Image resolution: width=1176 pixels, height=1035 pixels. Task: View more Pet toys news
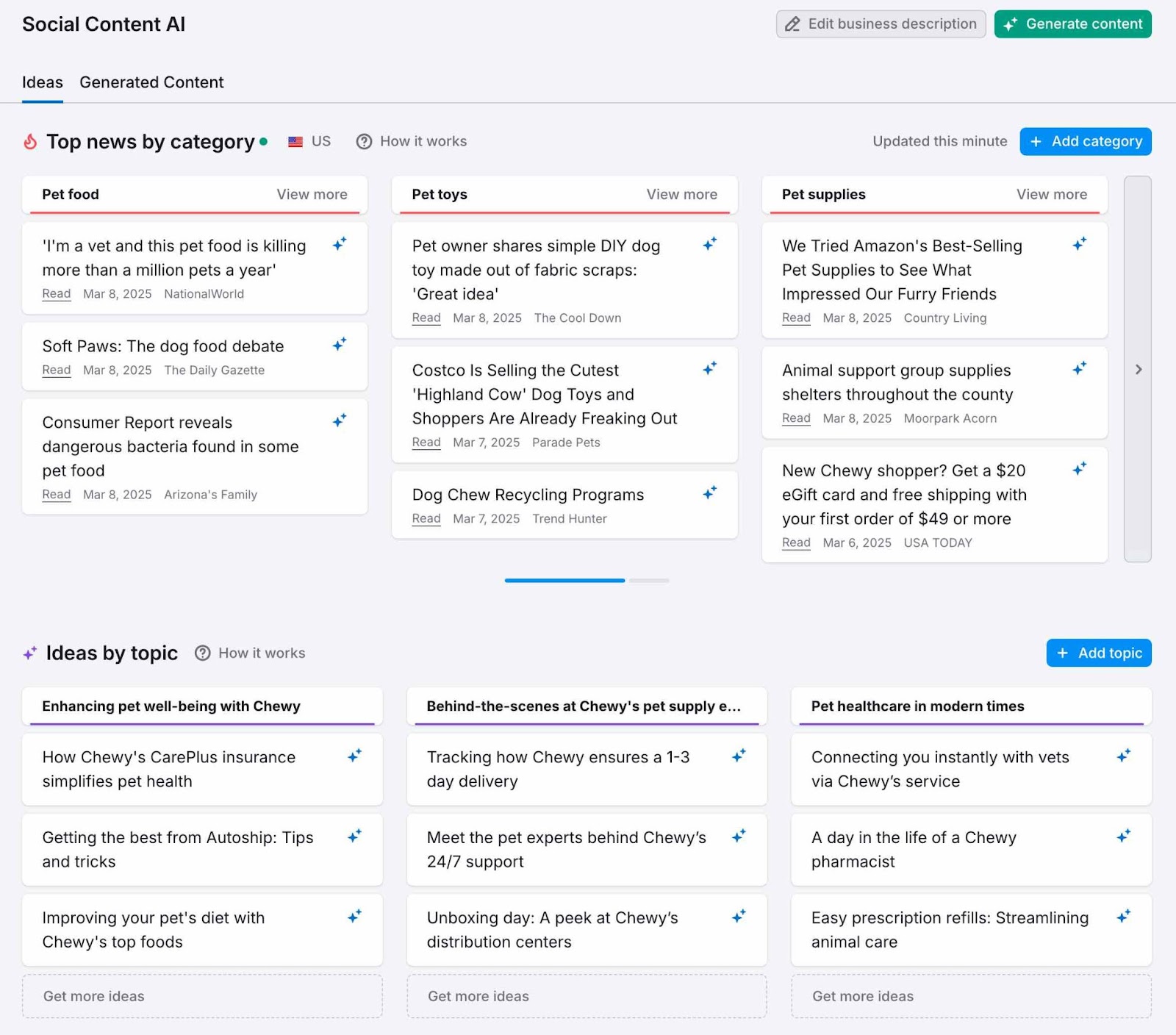tap(681, 194)
